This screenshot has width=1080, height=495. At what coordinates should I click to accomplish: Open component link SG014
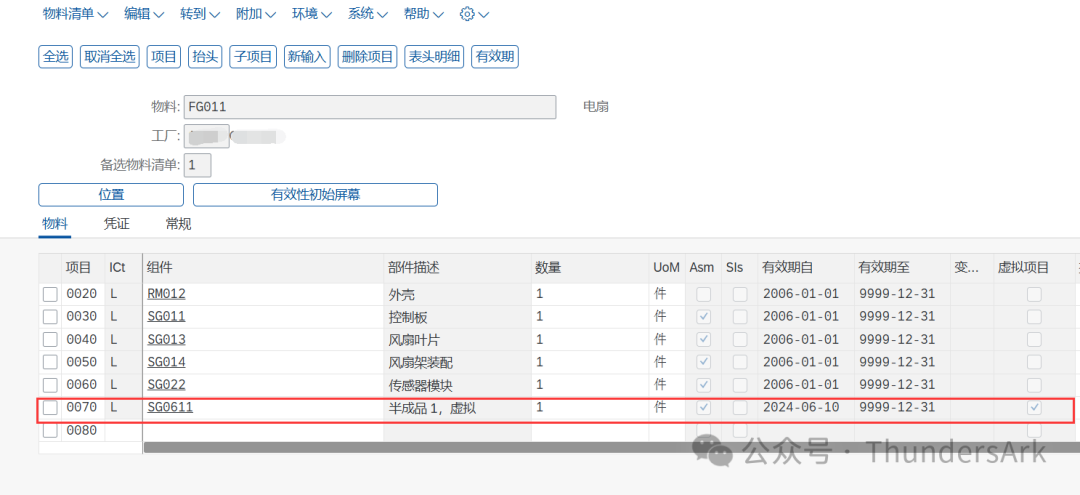[166, 362]
